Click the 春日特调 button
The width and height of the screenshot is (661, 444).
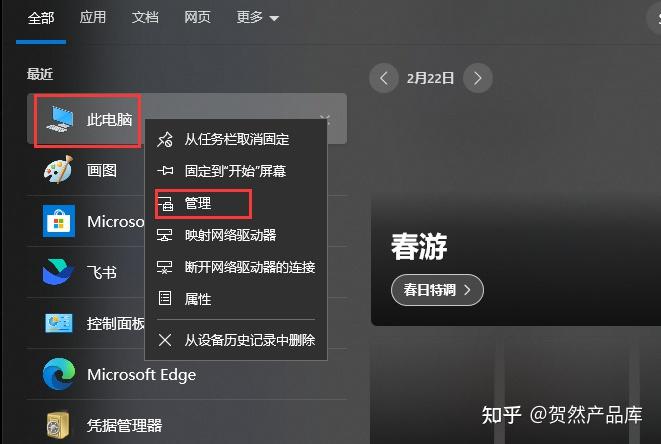coord(437,290)
